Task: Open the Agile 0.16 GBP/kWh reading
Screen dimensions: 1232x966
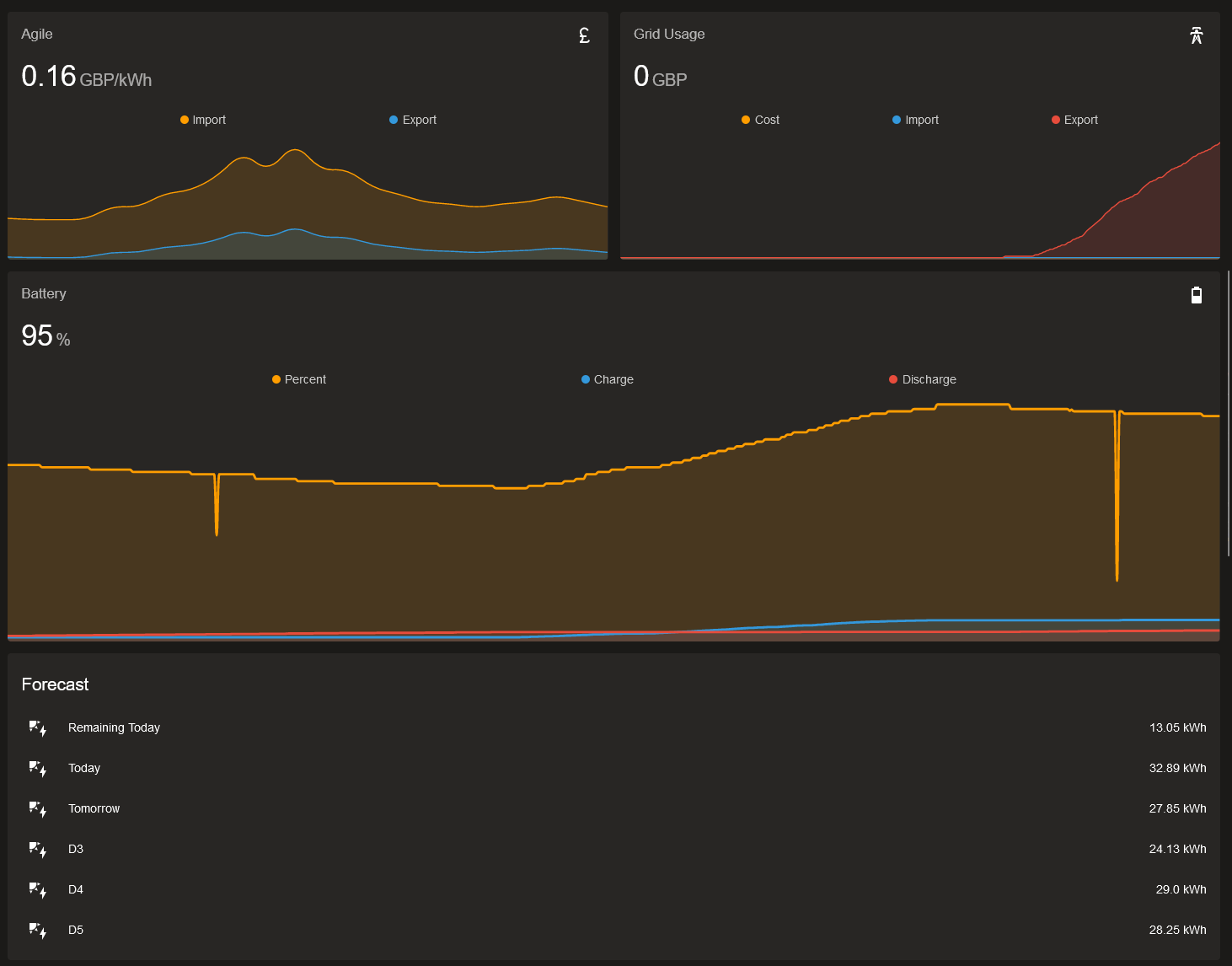Action: 87,77
